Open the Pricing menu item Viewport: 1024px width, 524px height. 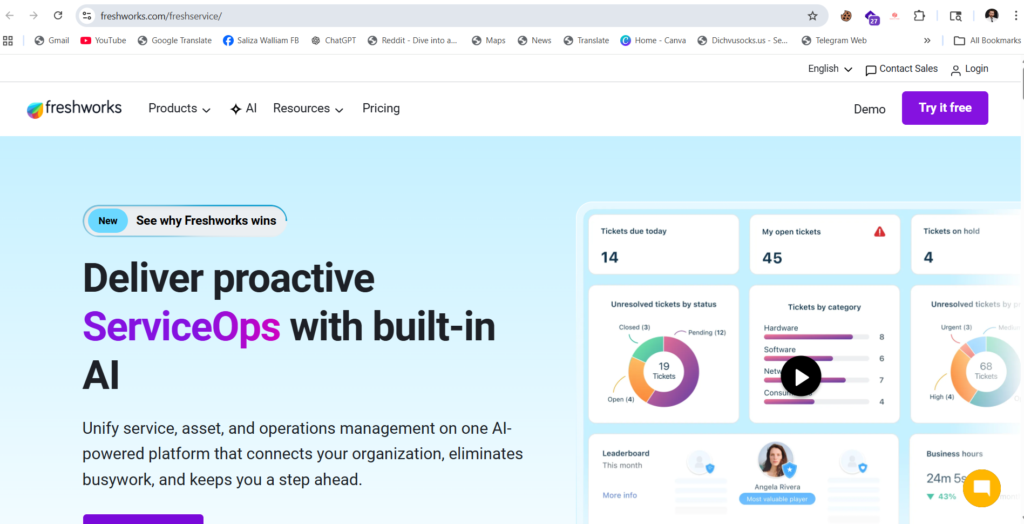tap(381, 109)
